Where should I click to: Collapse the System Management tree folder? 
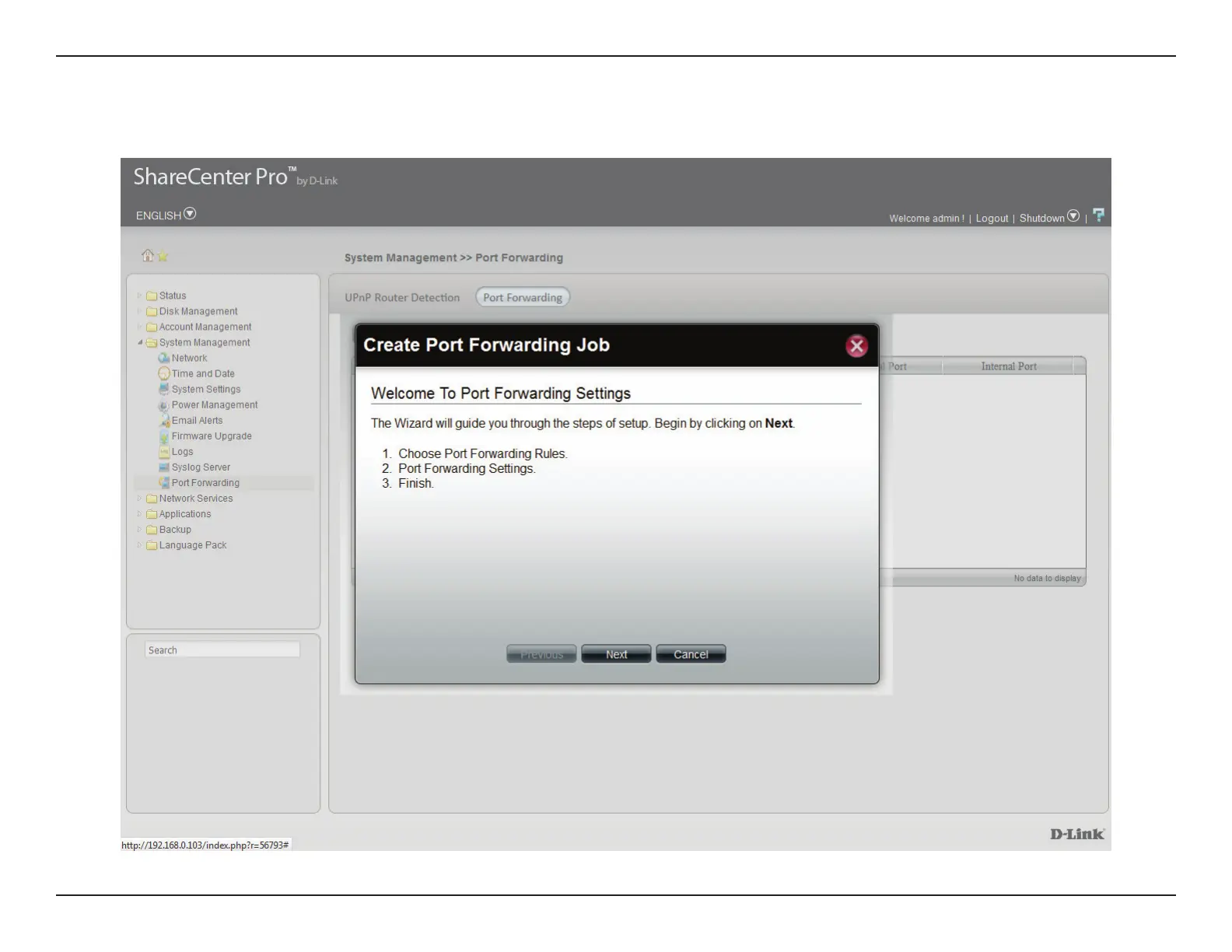click(140, 342)
